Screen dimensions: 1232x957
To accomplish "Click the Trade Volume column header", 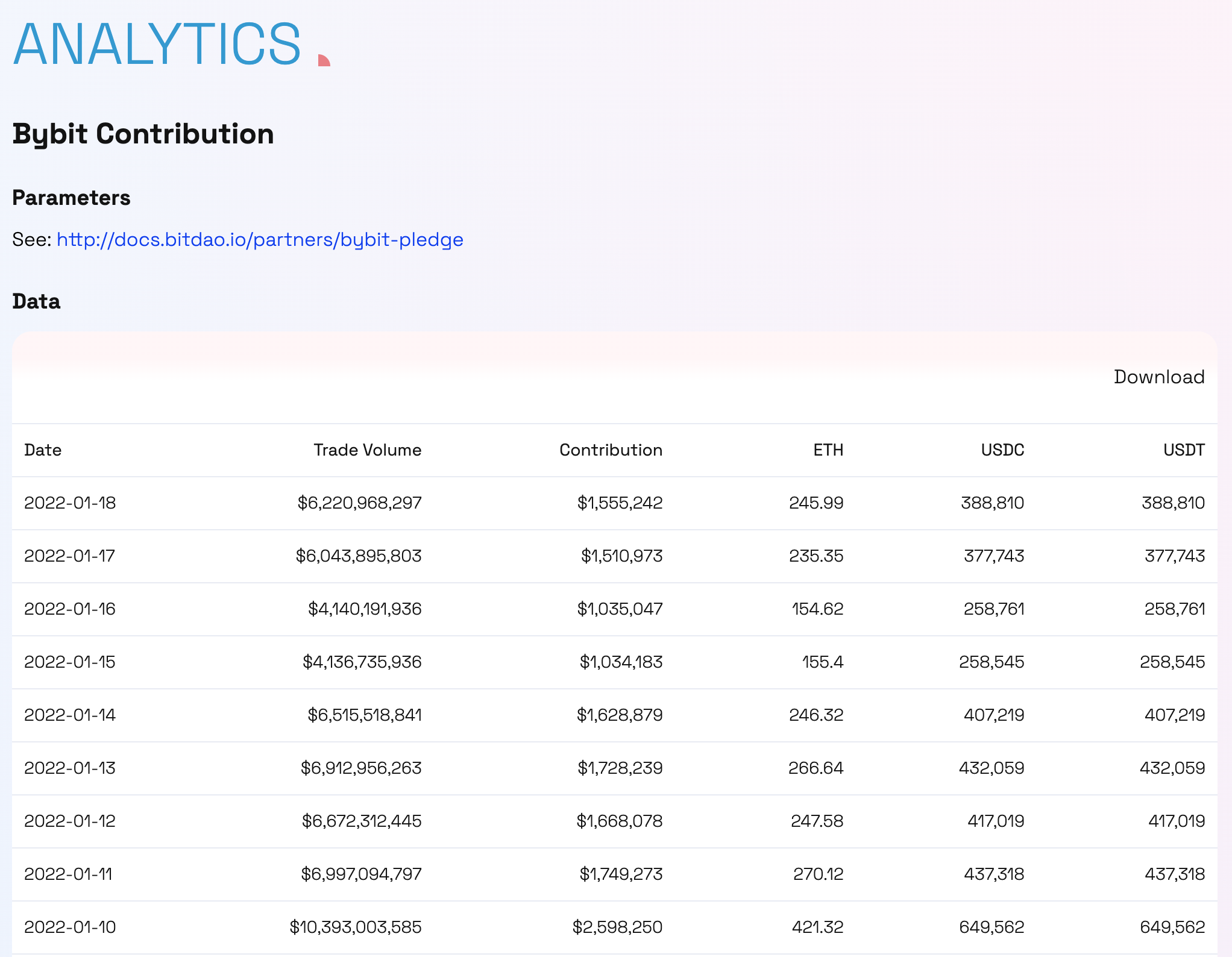I will pyautogui.click(x=367, y=450).
